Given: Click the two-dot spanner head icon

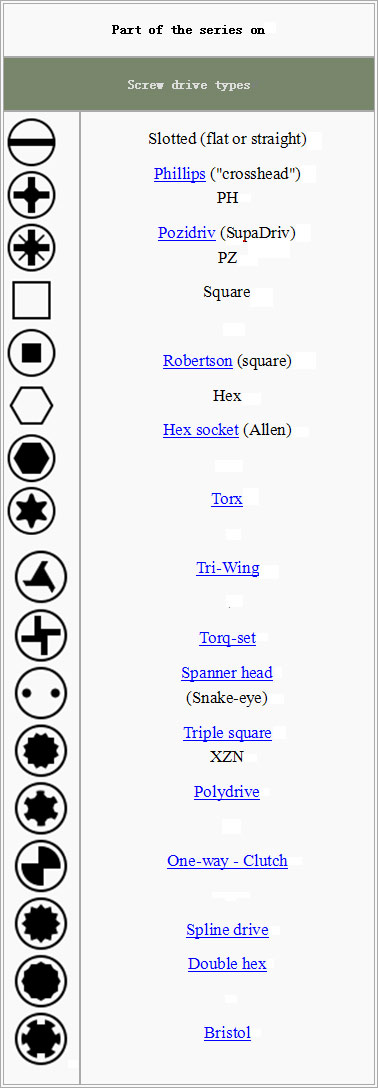Looking at the screenshot, I should 41,693.
